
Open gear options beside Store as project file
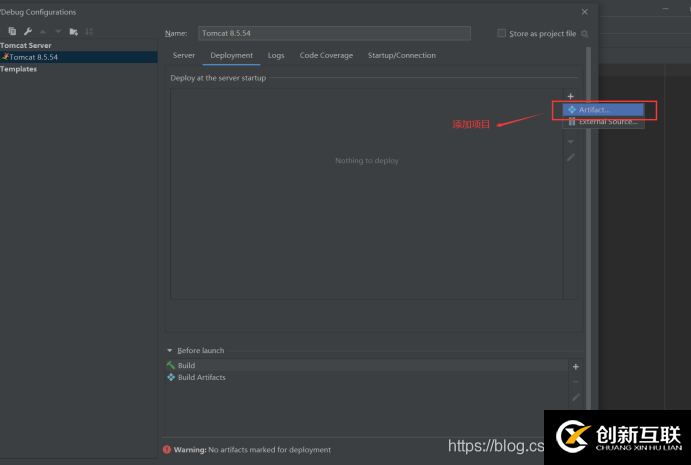[x=584, y=33]
